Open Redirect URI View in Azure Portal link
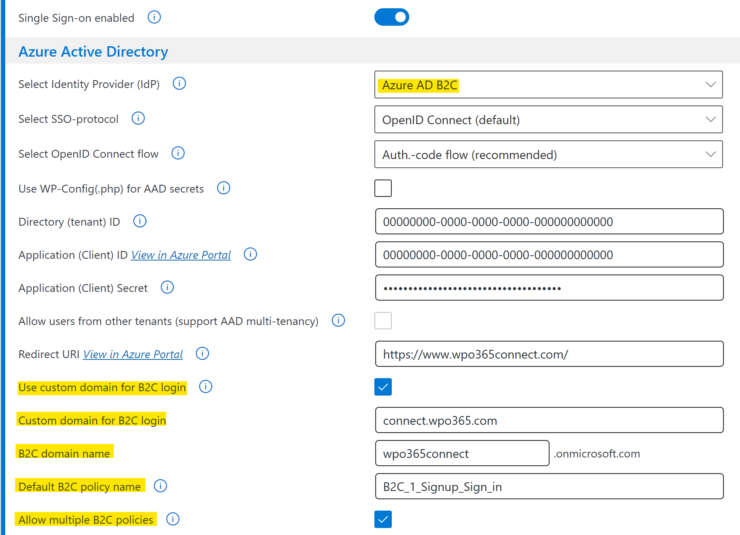Viewport: 740px width, 535px height. click(133, 354)
